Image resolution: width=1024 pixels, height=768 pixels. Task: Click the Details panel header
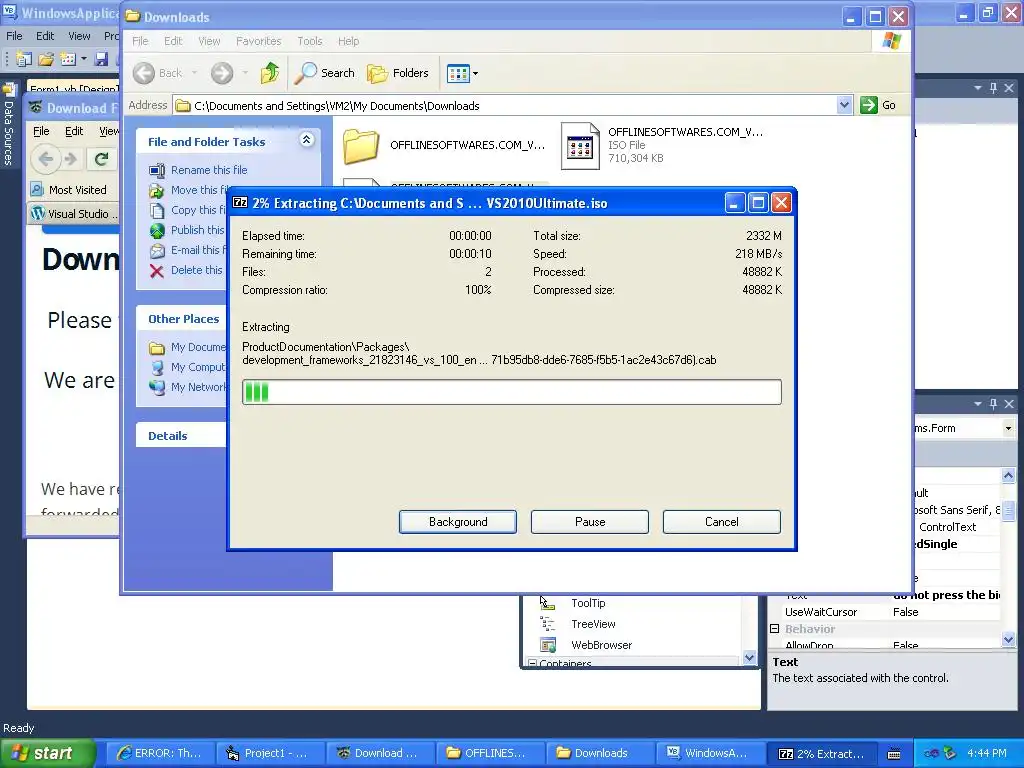pyautogui.click(x=181, y=436)
